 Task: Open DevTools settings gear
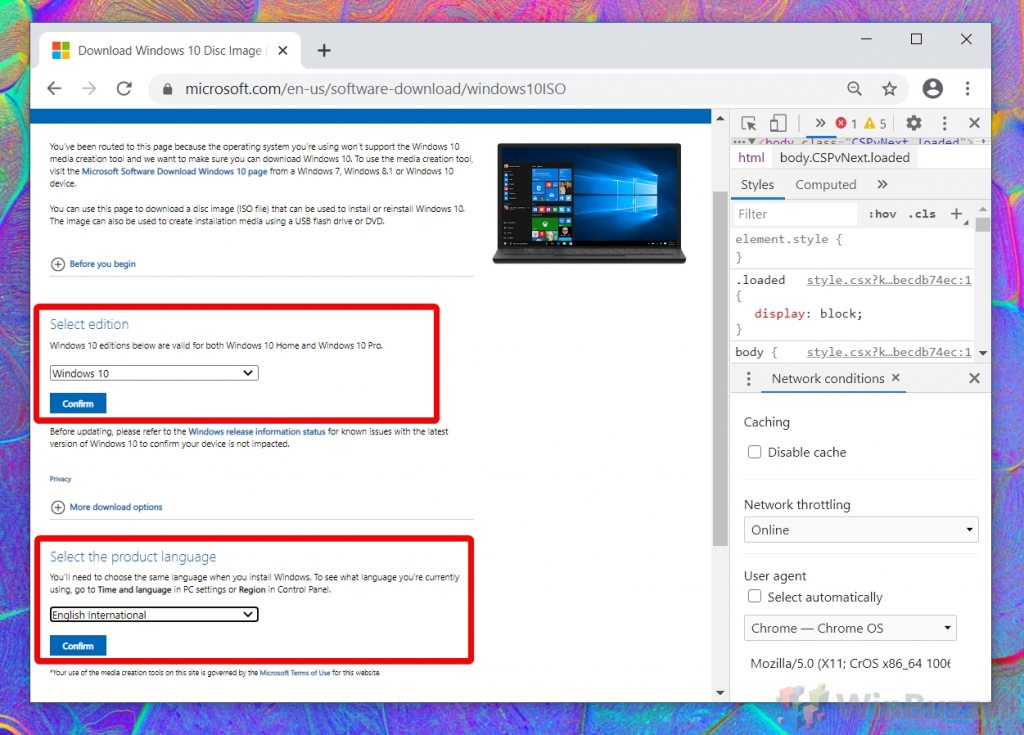coord(914,122)
